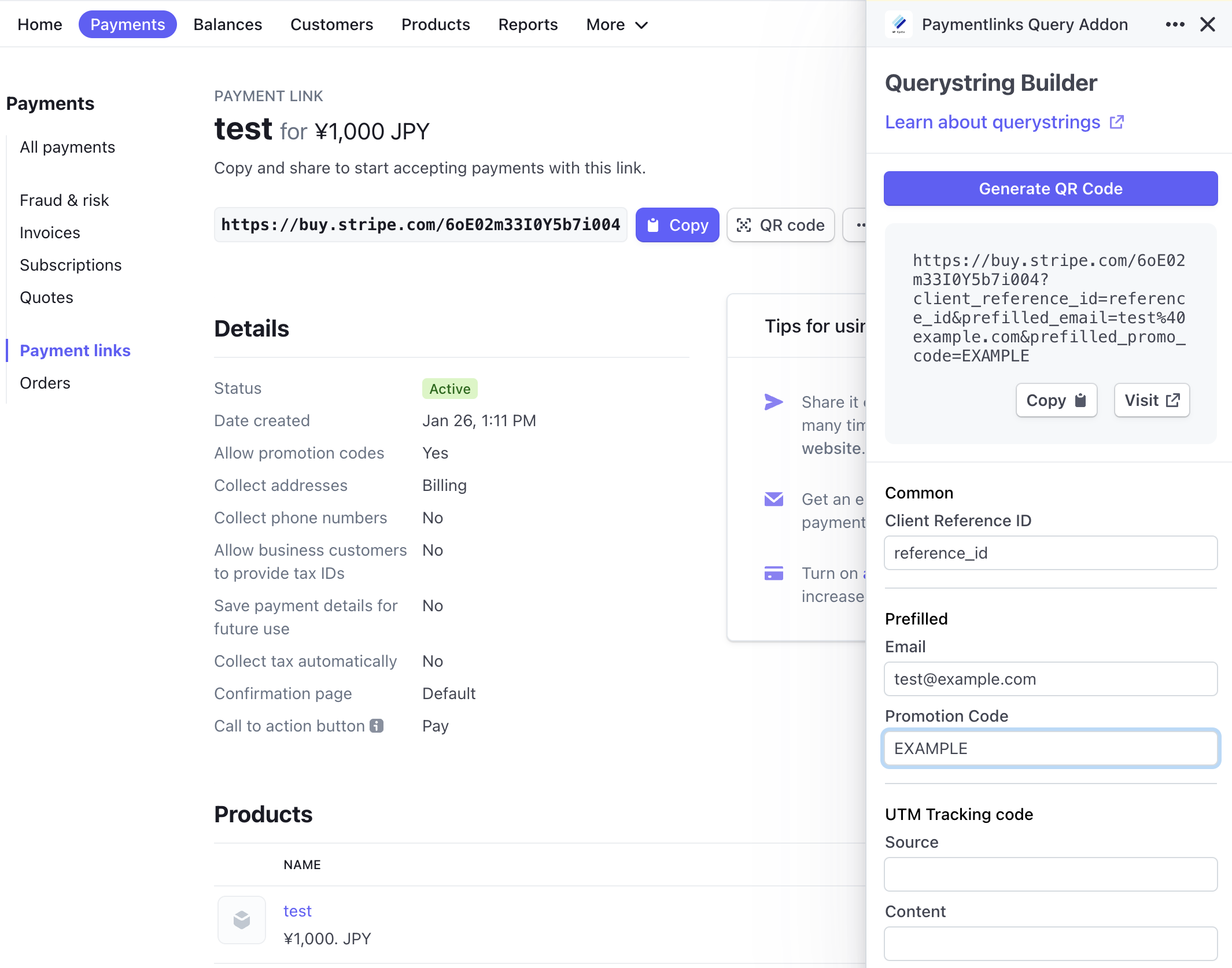Navigate to Reports in the top menu
Screen dimensions: 1232x968
(x=528, y=24)
